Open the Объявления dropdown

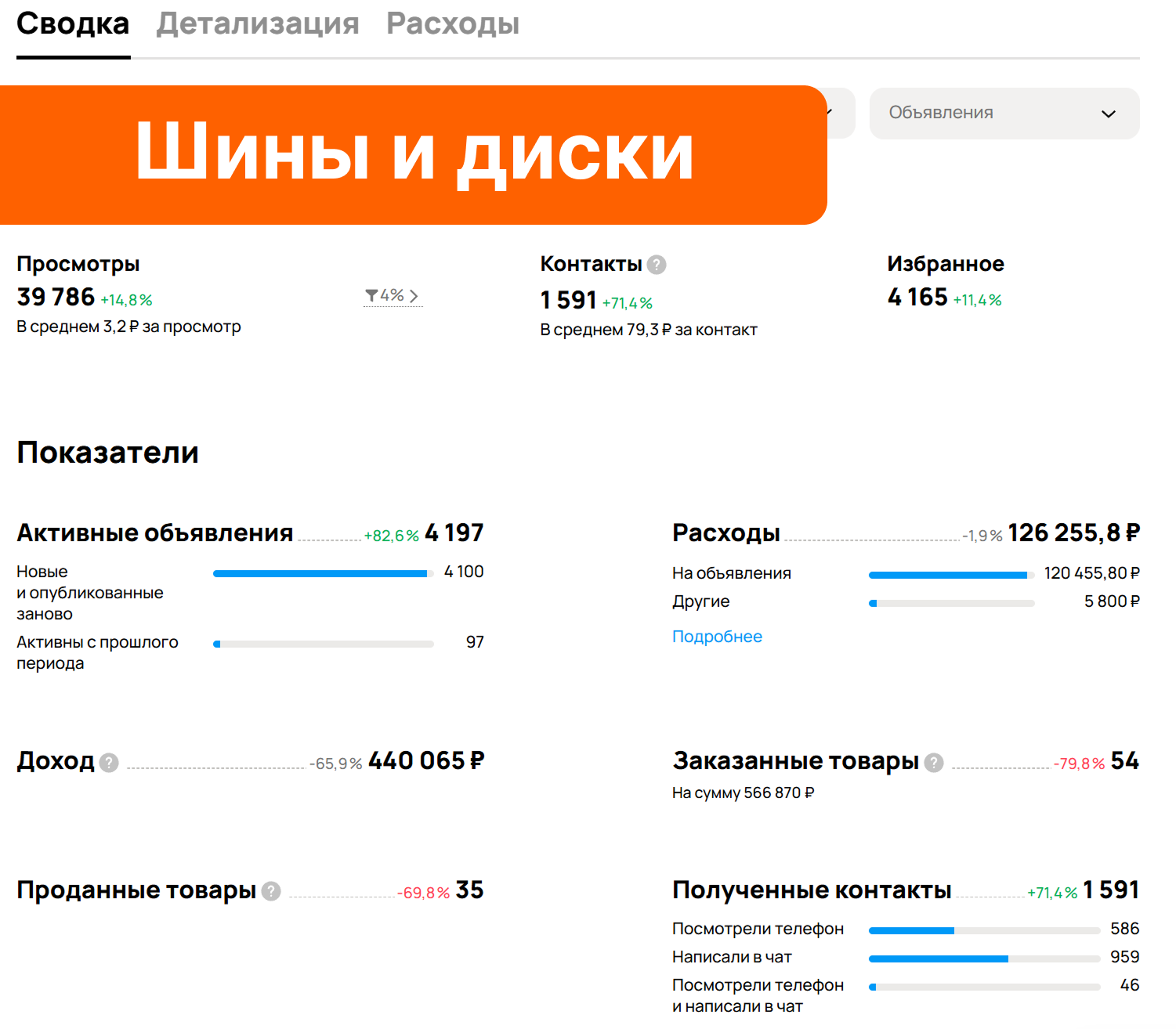click(x=1004, y=114)
